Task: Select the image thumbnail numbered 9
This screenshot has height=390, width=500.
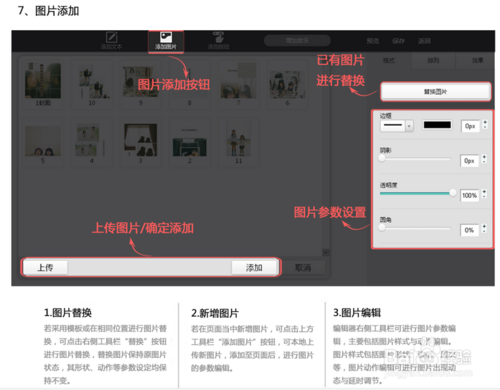Action: click(x=140, y=84)
